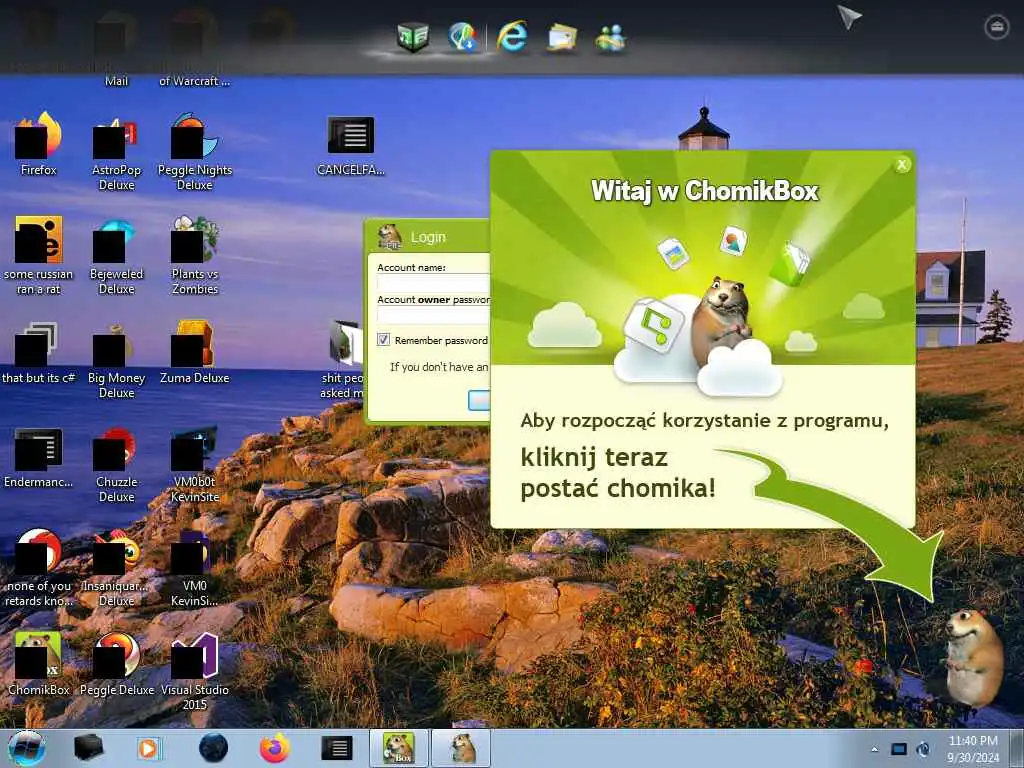Open the green cube dock icon
1024x768 pixels.
tap(413, 36)
